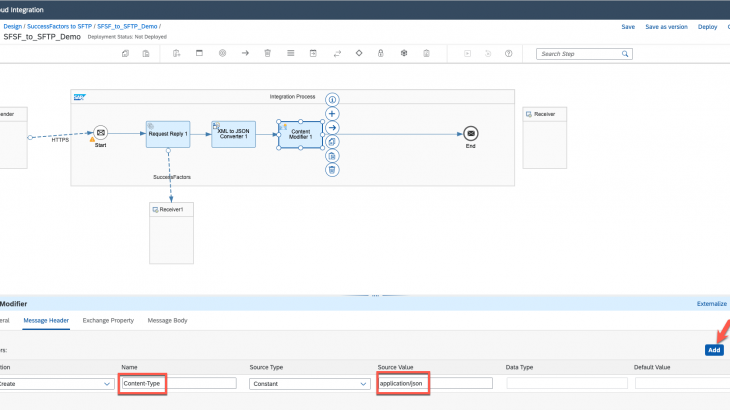Select the XML to JSON Converter 1 step
This screenshot has width=730, height=410.
[x=234, y=134]
